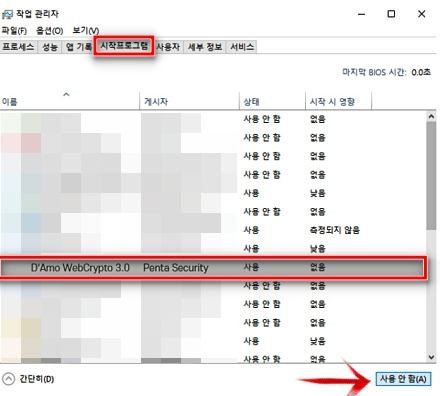
Task: Sort by the 게시자 column header
Action: (189, 101)
